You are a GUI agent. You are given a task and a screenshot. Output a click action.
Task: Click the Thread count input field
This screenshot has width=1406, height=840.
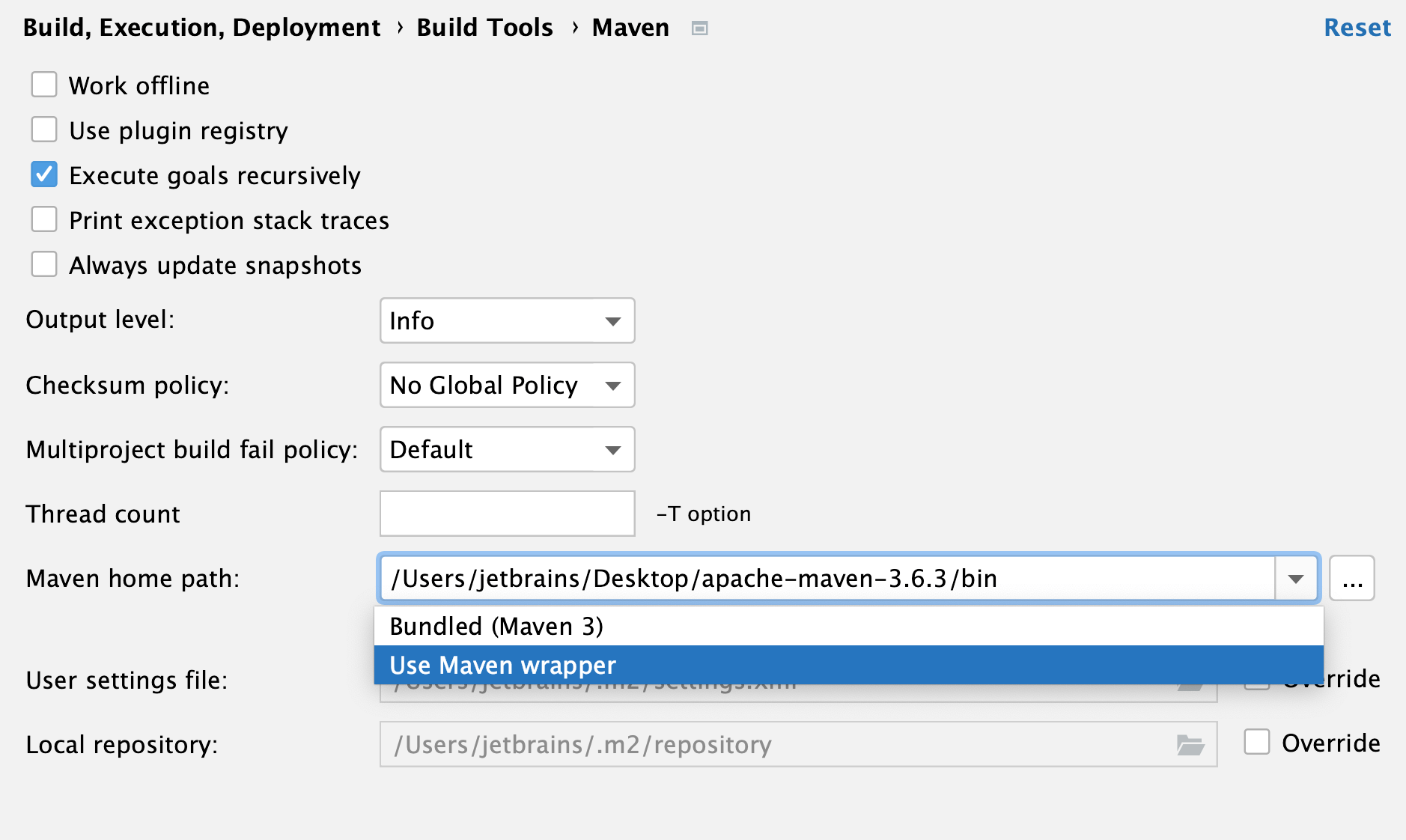(507, 514)
